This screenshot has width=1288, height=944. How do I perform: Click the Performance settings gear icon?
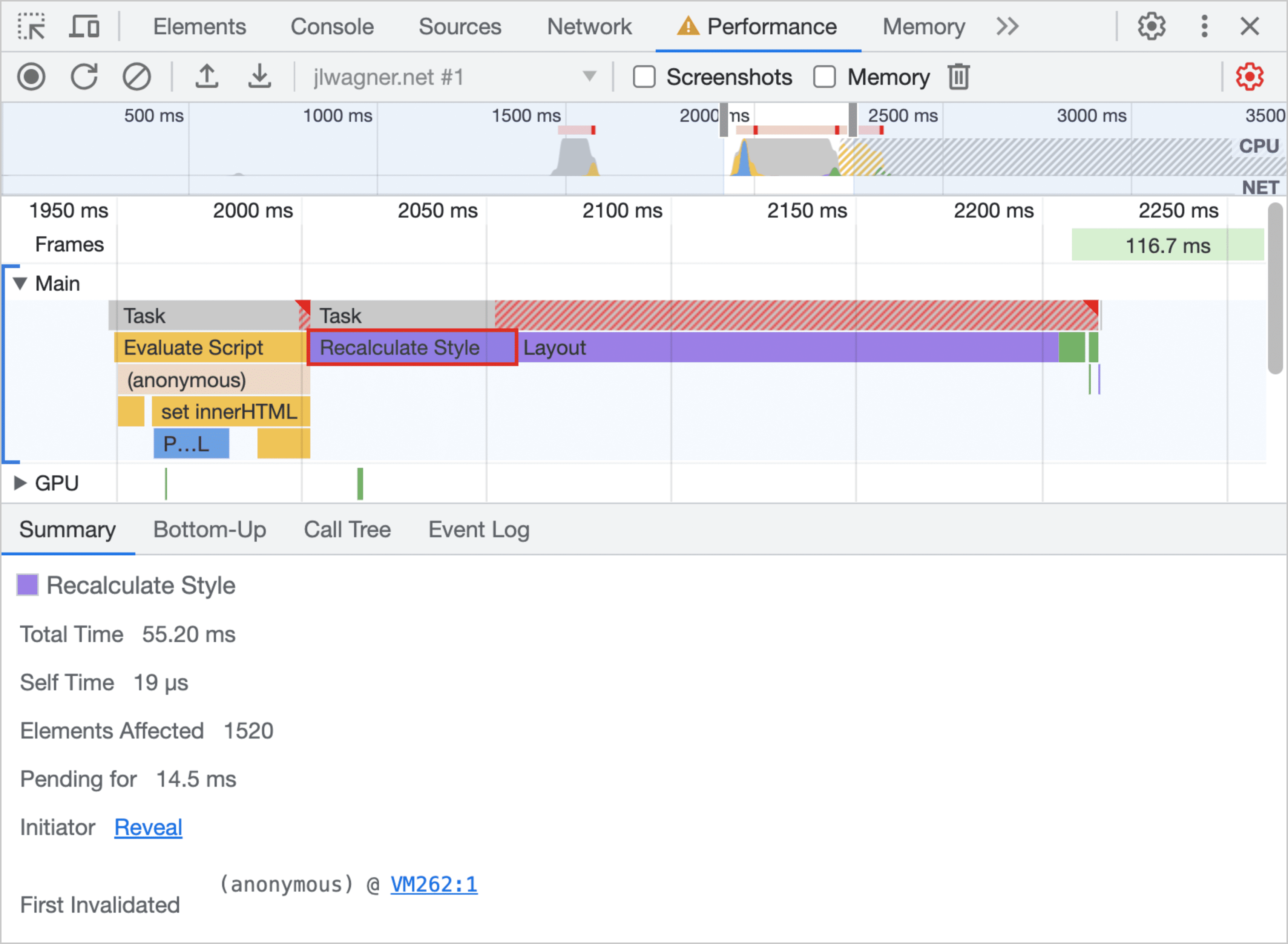coord(1249,77)
